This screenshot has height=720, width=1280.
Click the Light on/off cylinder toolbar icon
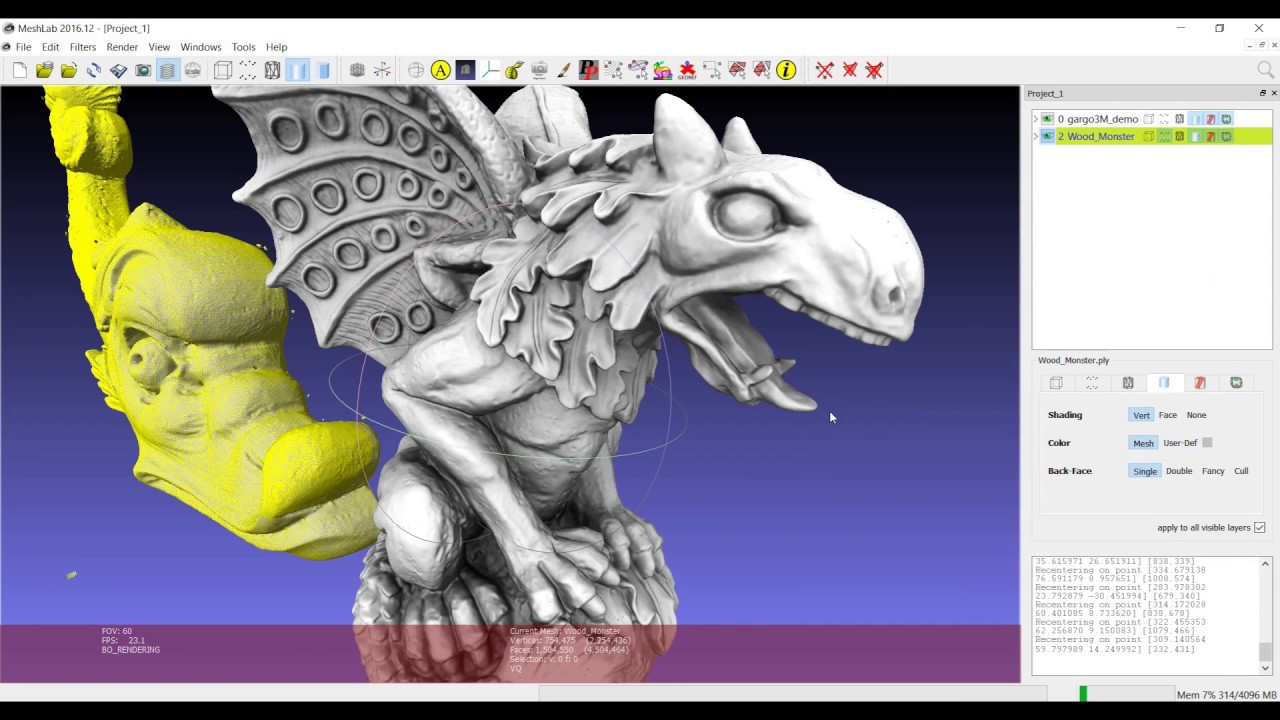pos(323,70)
